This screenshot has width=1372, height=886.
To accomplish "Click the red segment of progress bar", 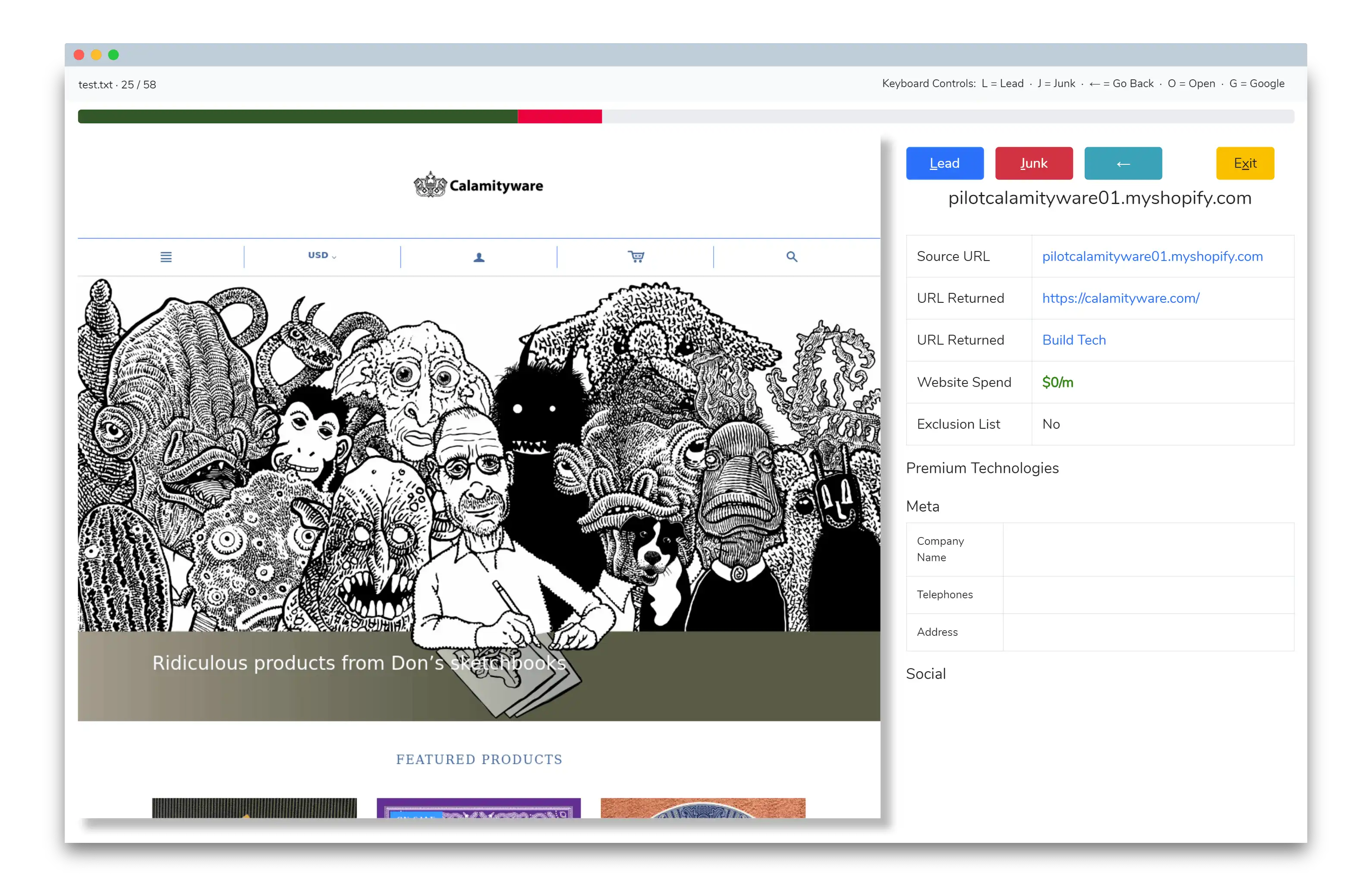I will [x=559, y=116].
